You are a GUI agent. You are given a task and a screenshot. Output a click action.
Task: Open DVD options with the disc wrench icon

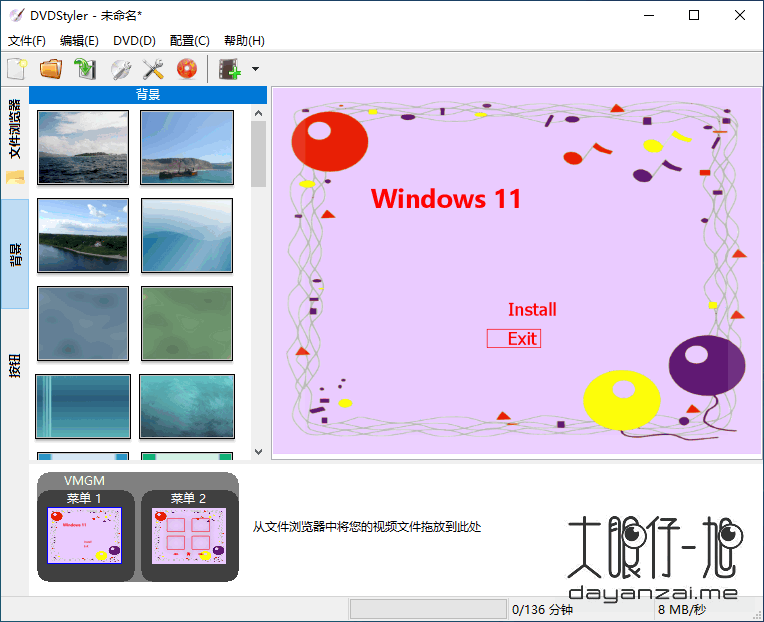pyautogui.click(x=120, y=69)
